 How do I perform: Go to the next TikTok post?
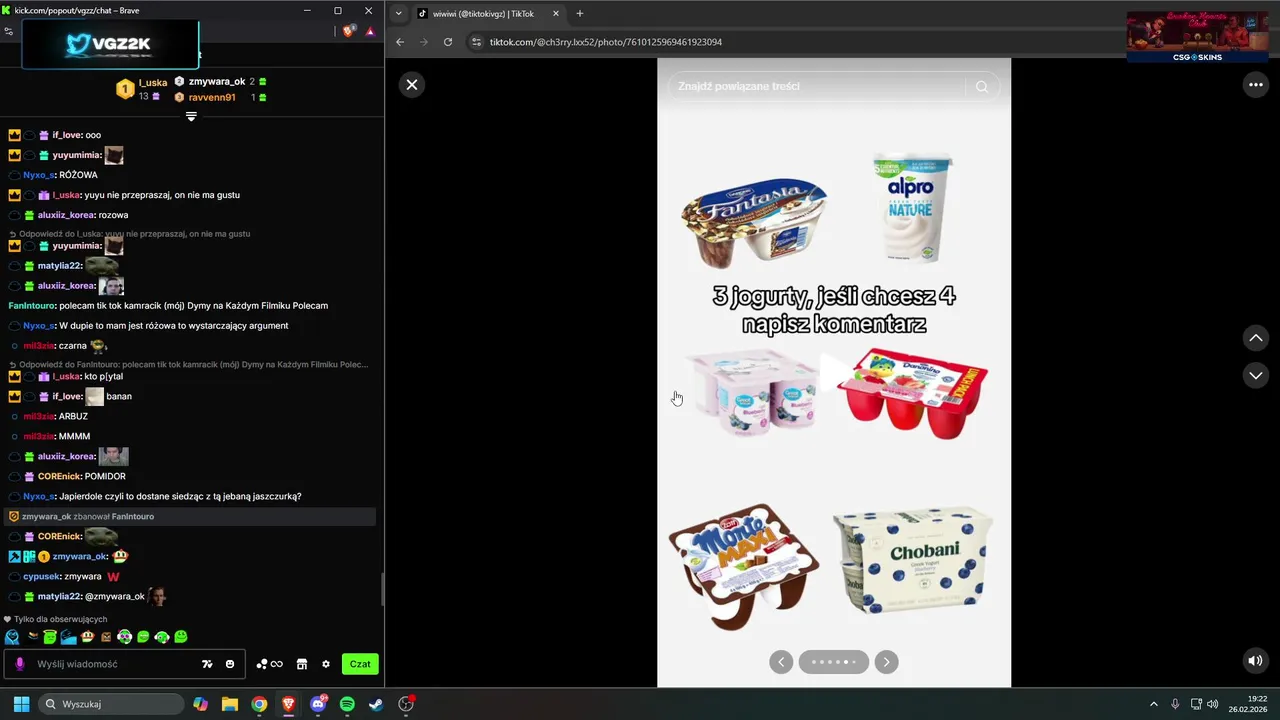(1256, 375)
